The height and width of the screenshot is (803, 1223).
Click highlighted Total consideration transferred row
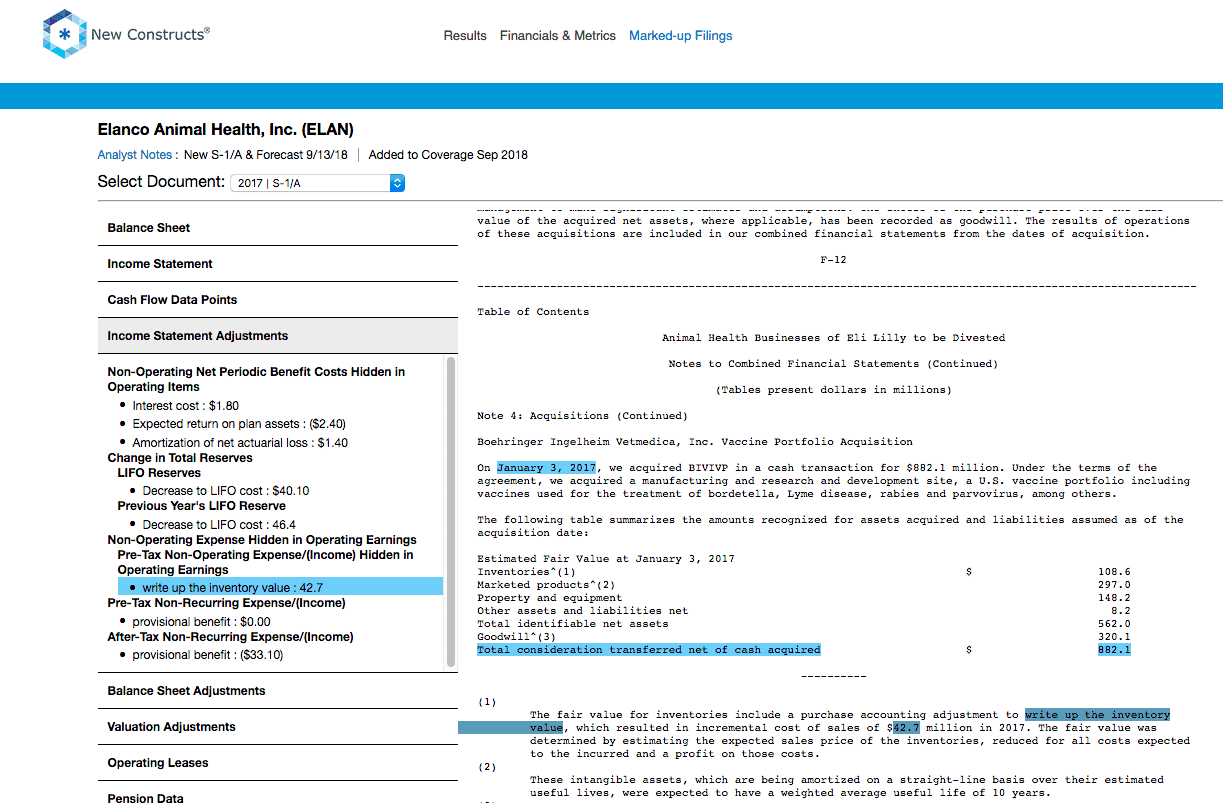(649, 650)
